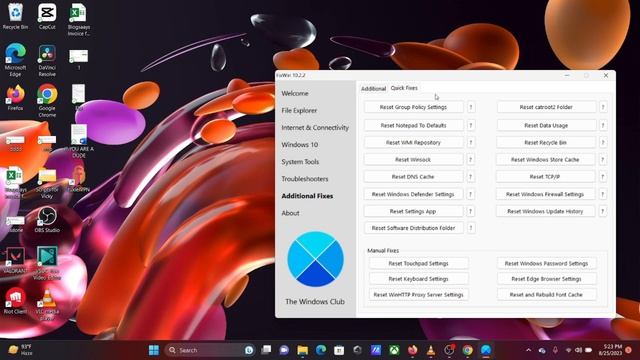
Task: Select Additional Fixes in the sidebar
Action: coord(307,196)
